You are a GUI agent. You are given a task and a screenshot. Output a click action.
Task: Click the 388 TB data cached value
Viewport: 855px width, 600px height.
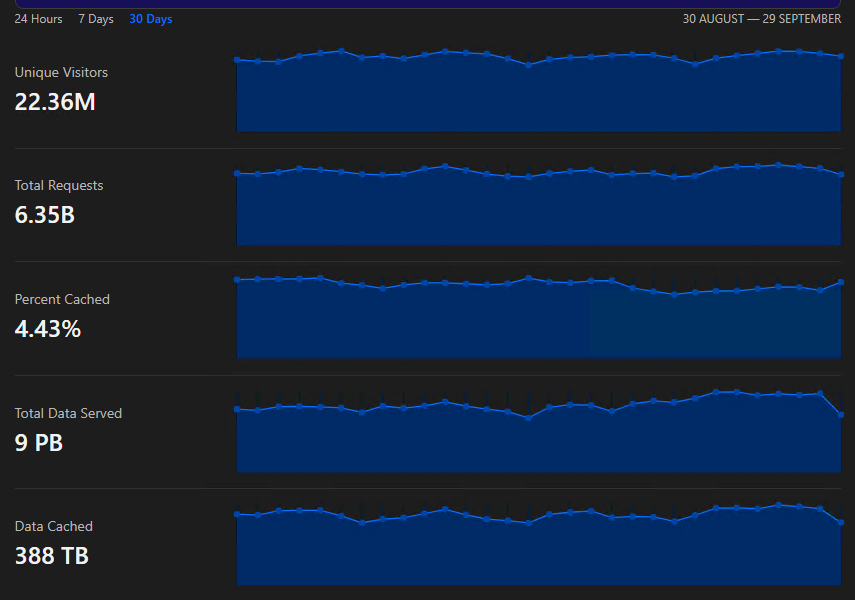tap(52, 556)
